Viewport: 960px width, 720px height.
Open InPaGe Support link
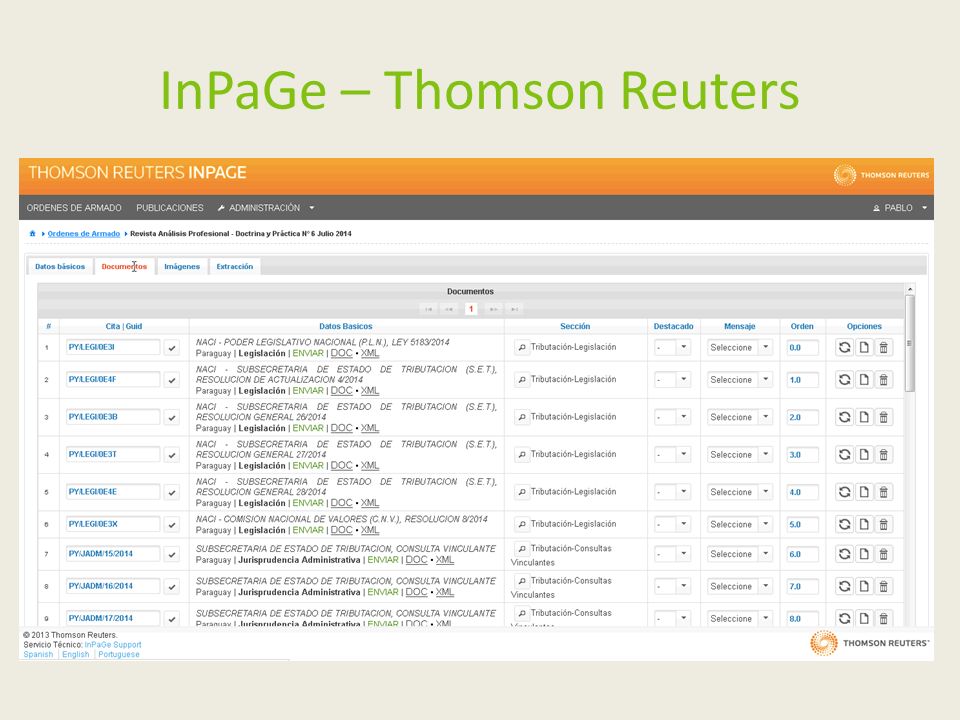click(113, 645)
